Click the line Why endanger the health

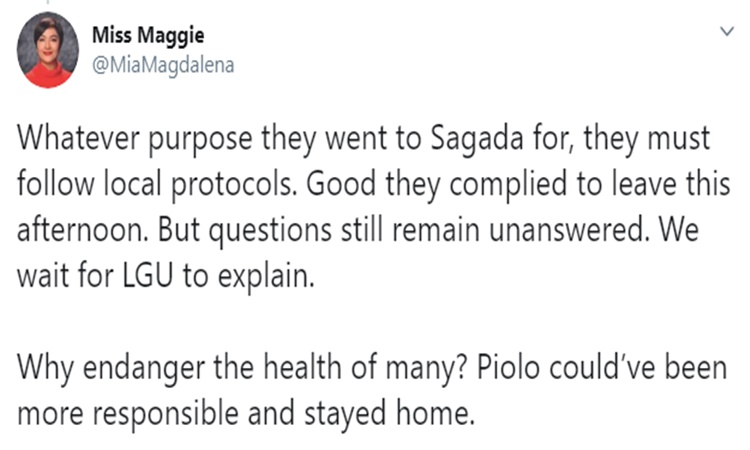[x=372, y=368]
